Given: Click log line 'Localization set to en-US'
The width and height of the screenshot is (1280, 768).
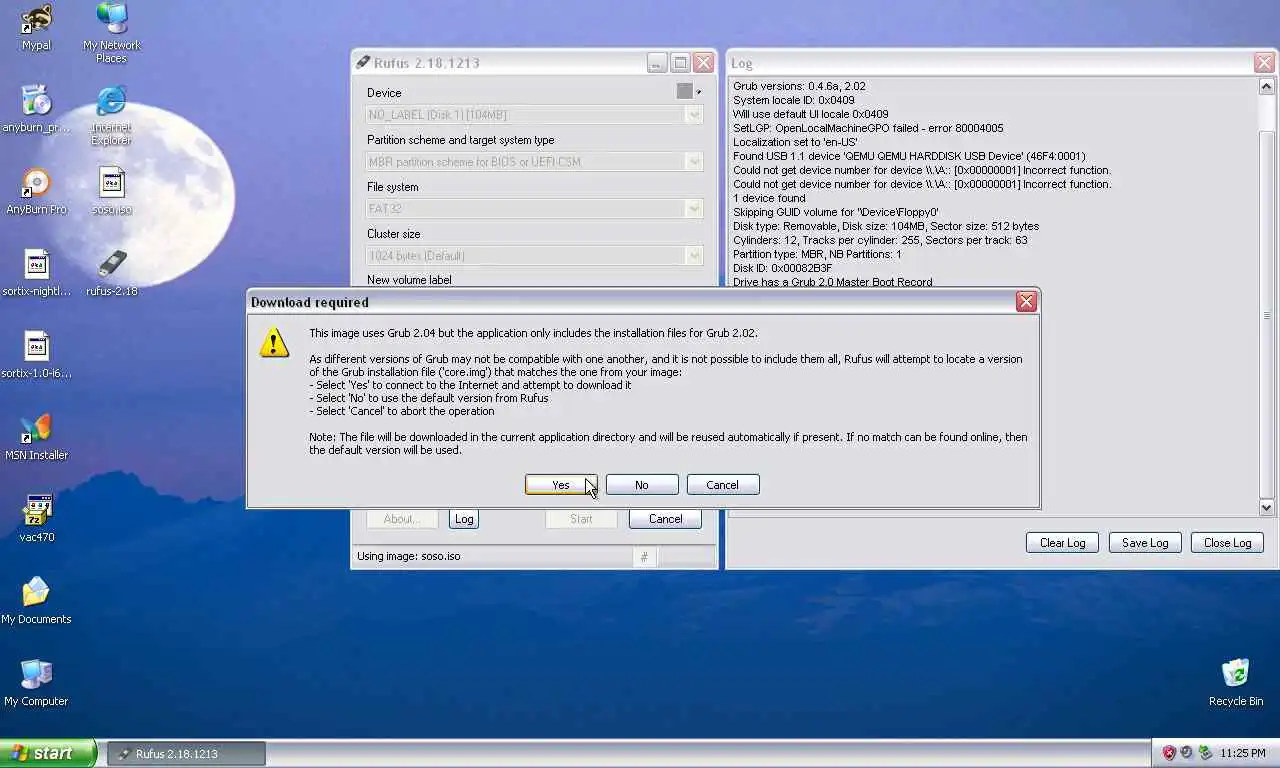Looking at the screenshot, I should [795, 142].
